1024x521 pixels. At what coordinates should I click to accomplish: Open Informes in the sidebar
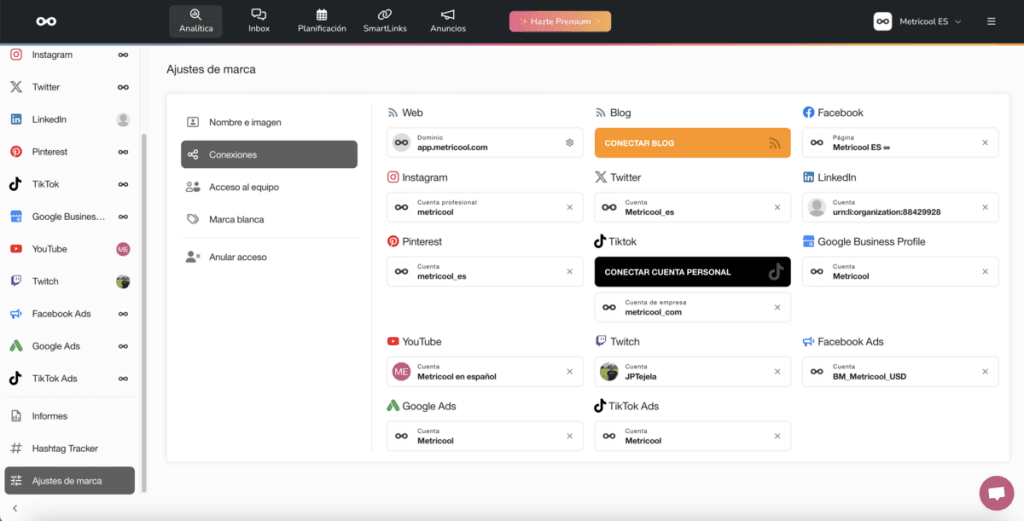point(70,416)
